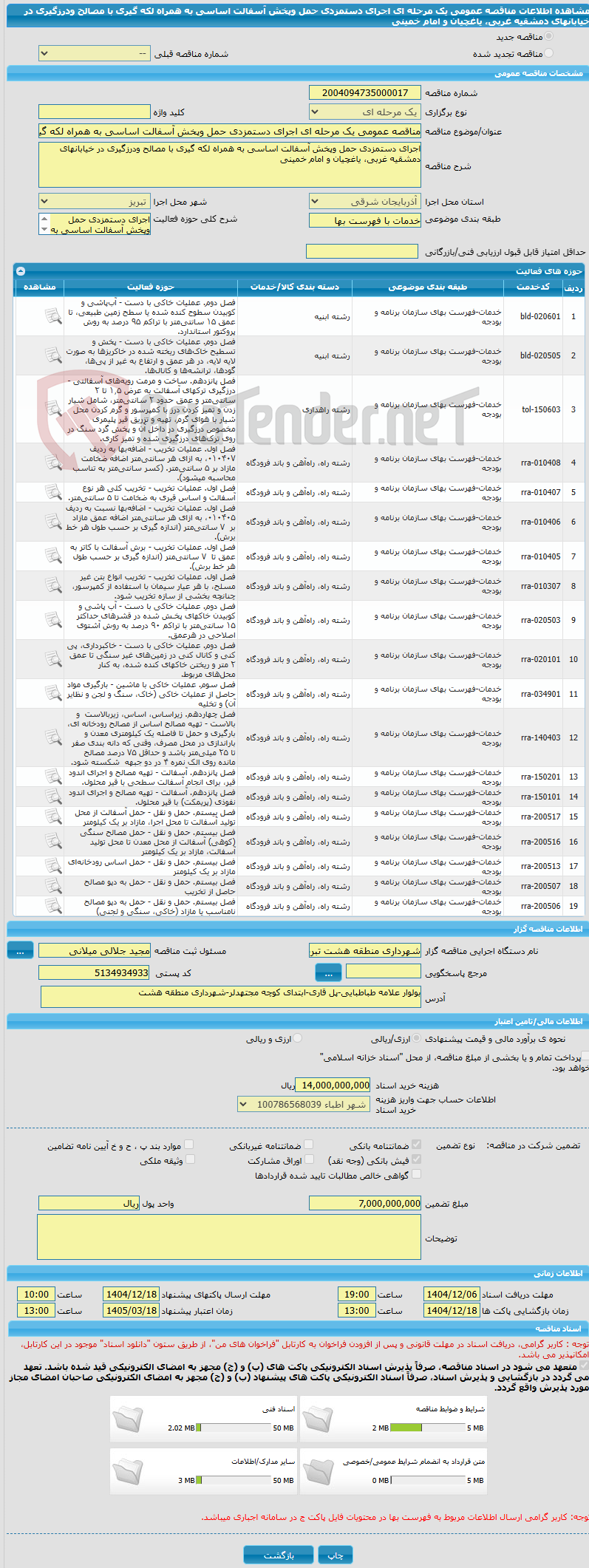Click the شرایط و ضوابط مناقصه size bar

(427, 1428)
